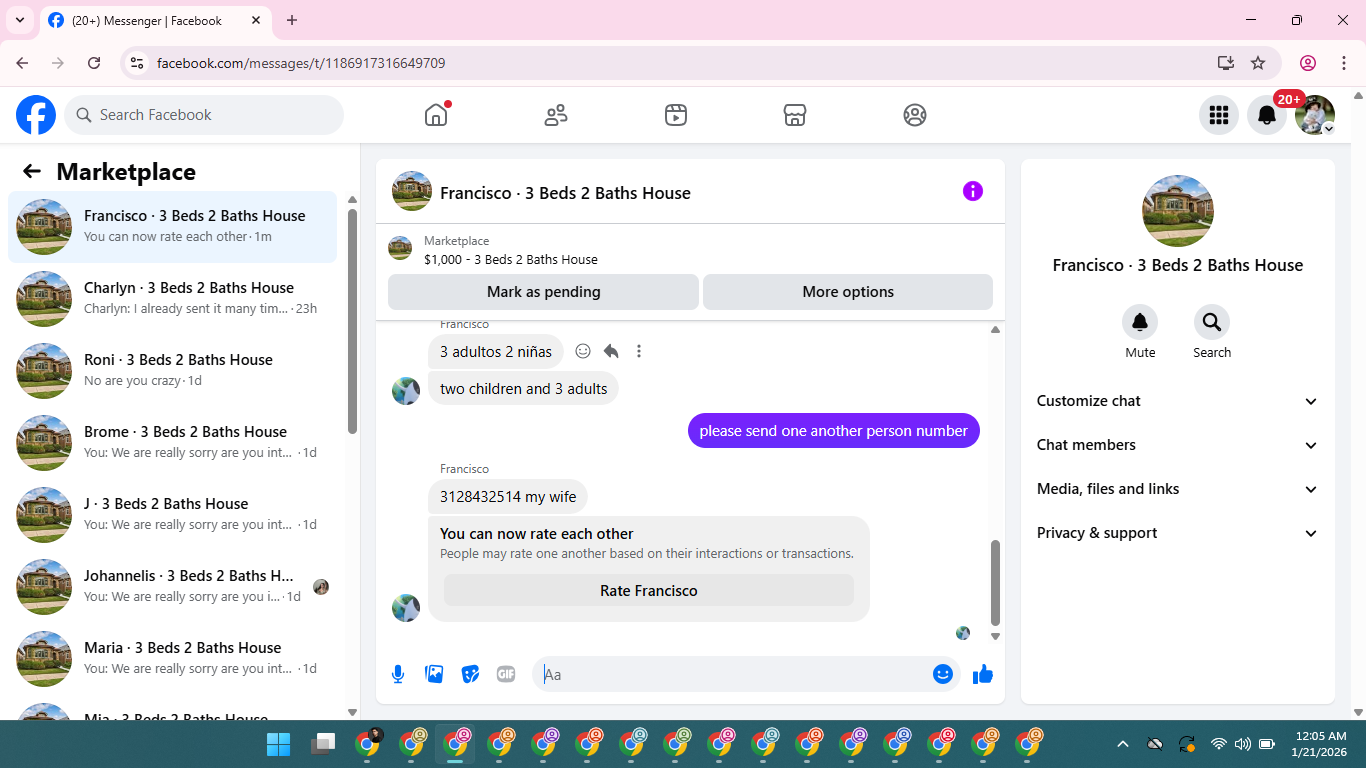Reply to the '3 adultos 2 niñas' message
Image resolution: width=1366 pixels, height=768 pixels.
click(611, 351)
